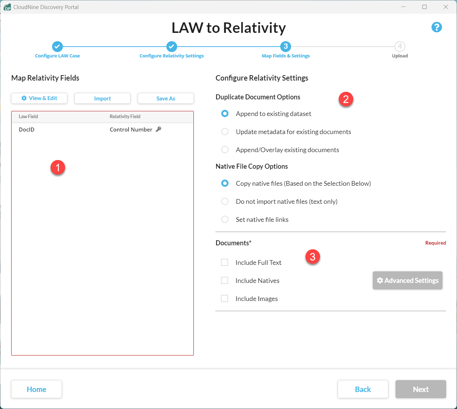Click the Relativity Field column header
This screenshot has height=409, width=457.
[x=125, y=116]
